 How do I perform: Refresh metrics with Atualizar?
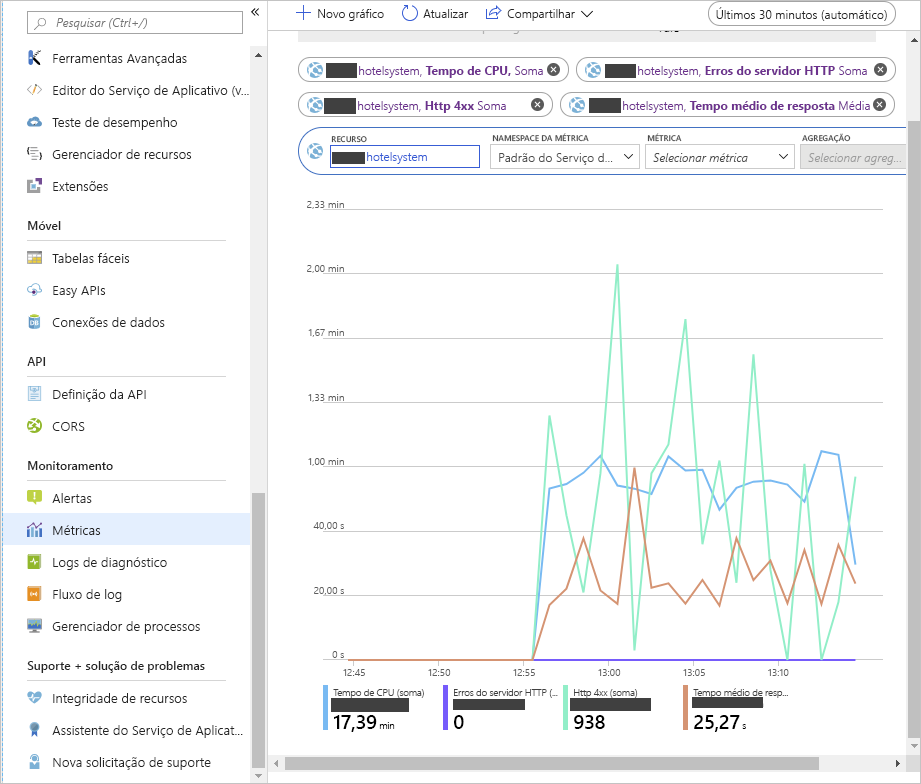[x=435, y=14]
